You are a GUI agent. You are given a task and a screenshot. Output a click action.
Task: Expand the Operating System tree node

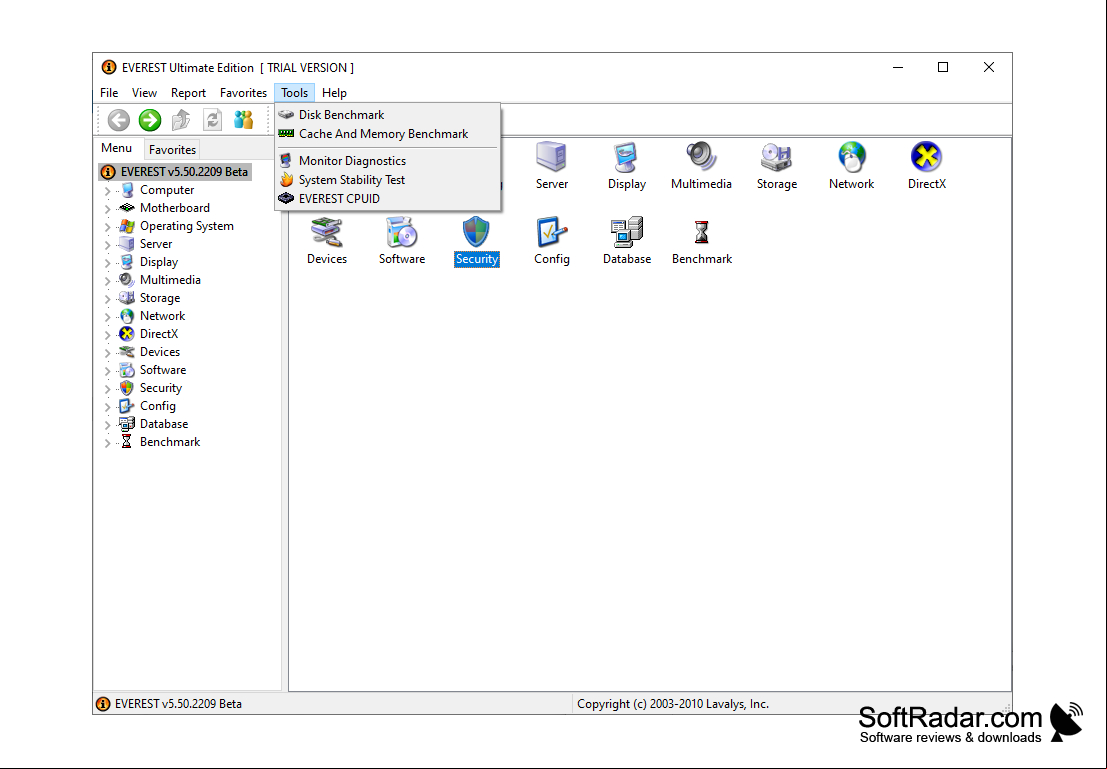point(107,227)
